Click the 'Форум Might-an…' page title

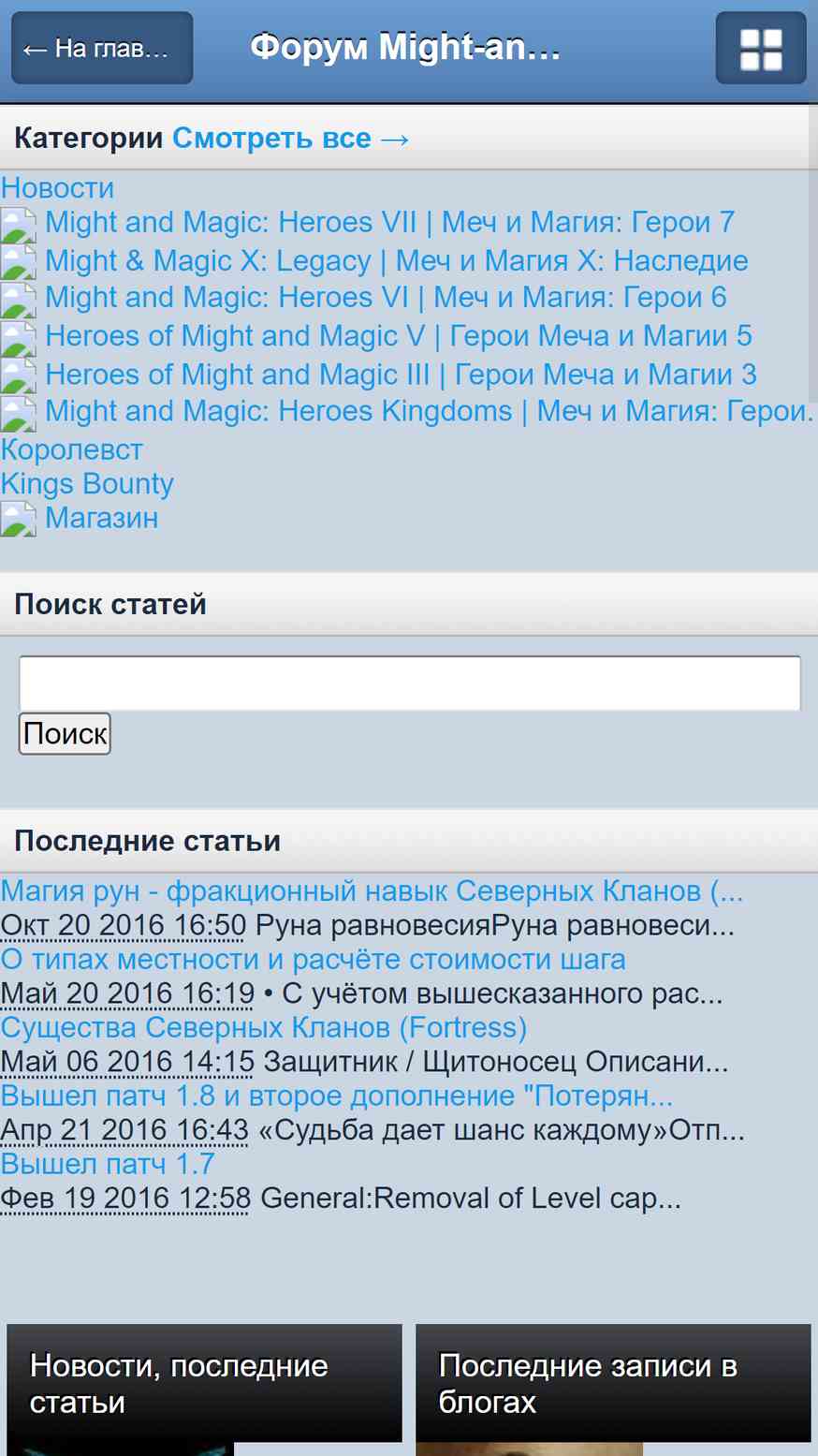[x=405, y=47]
